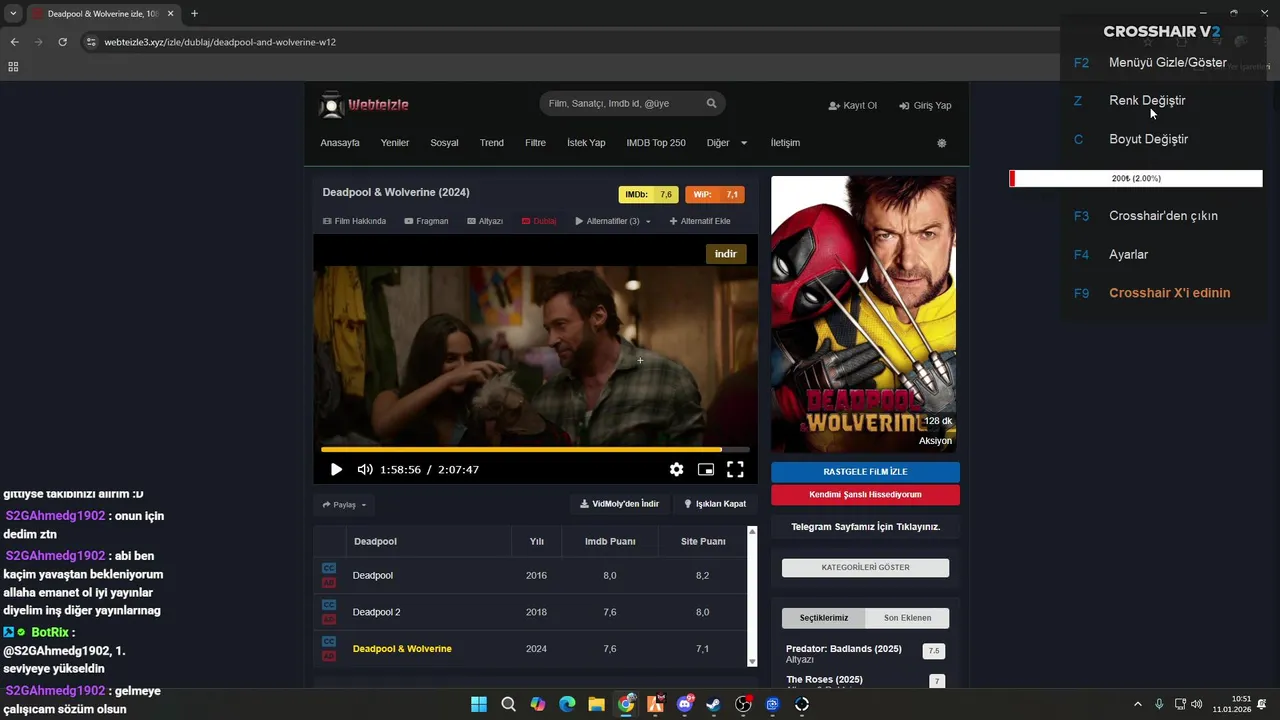Screen dimensions: 1280x720
Task: Open system volume tray icon
Action: pyautogui.click(x=1197, y=704)
